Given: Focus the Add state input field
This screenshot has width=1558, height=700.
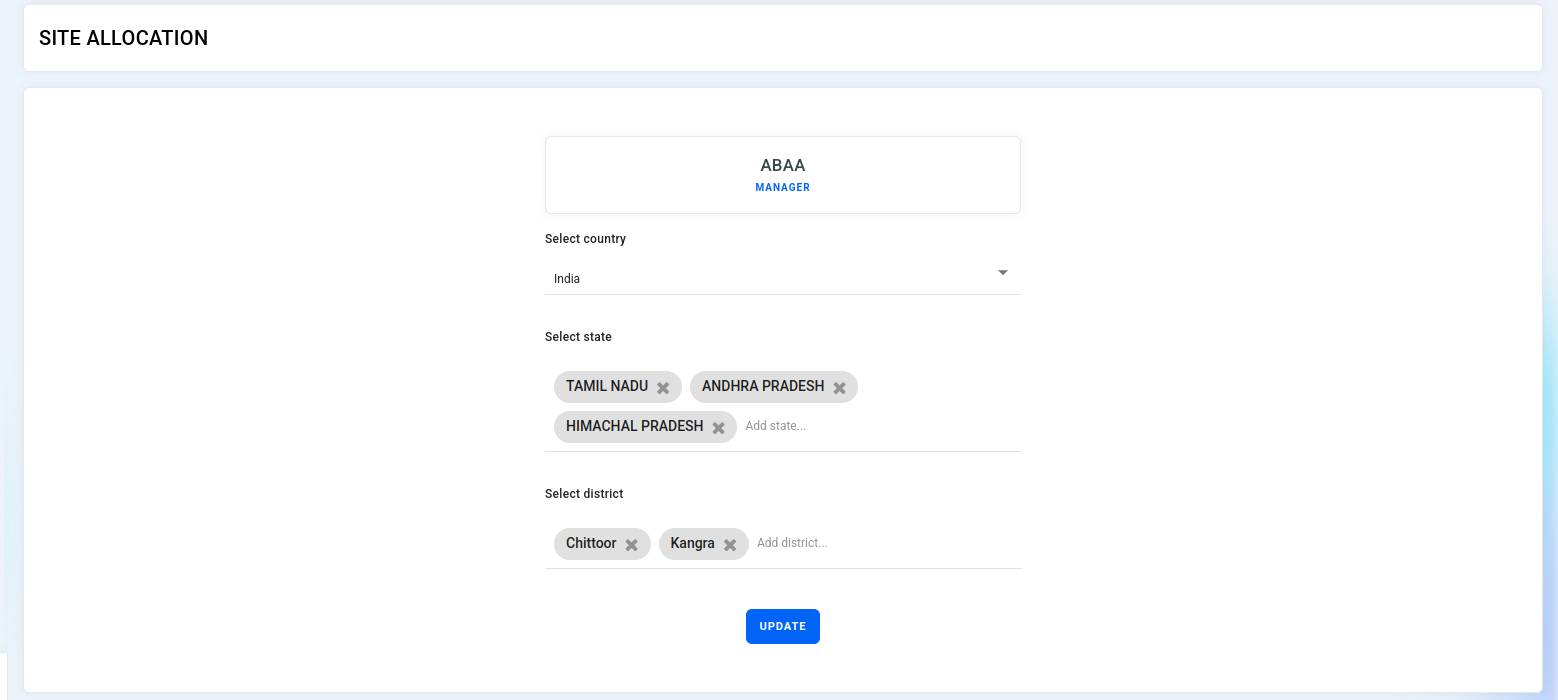Looking at the screenshot, I should point(880,426).
